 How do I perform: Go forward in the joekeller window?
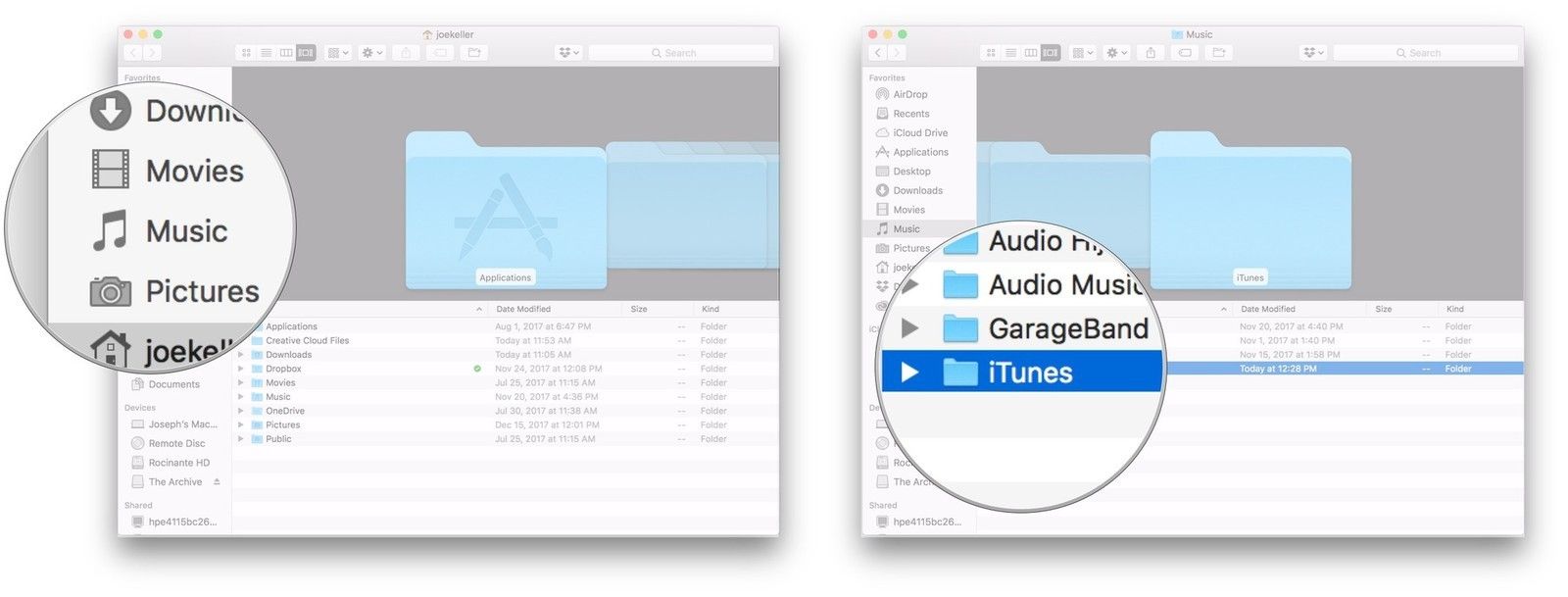coord(152,53)
